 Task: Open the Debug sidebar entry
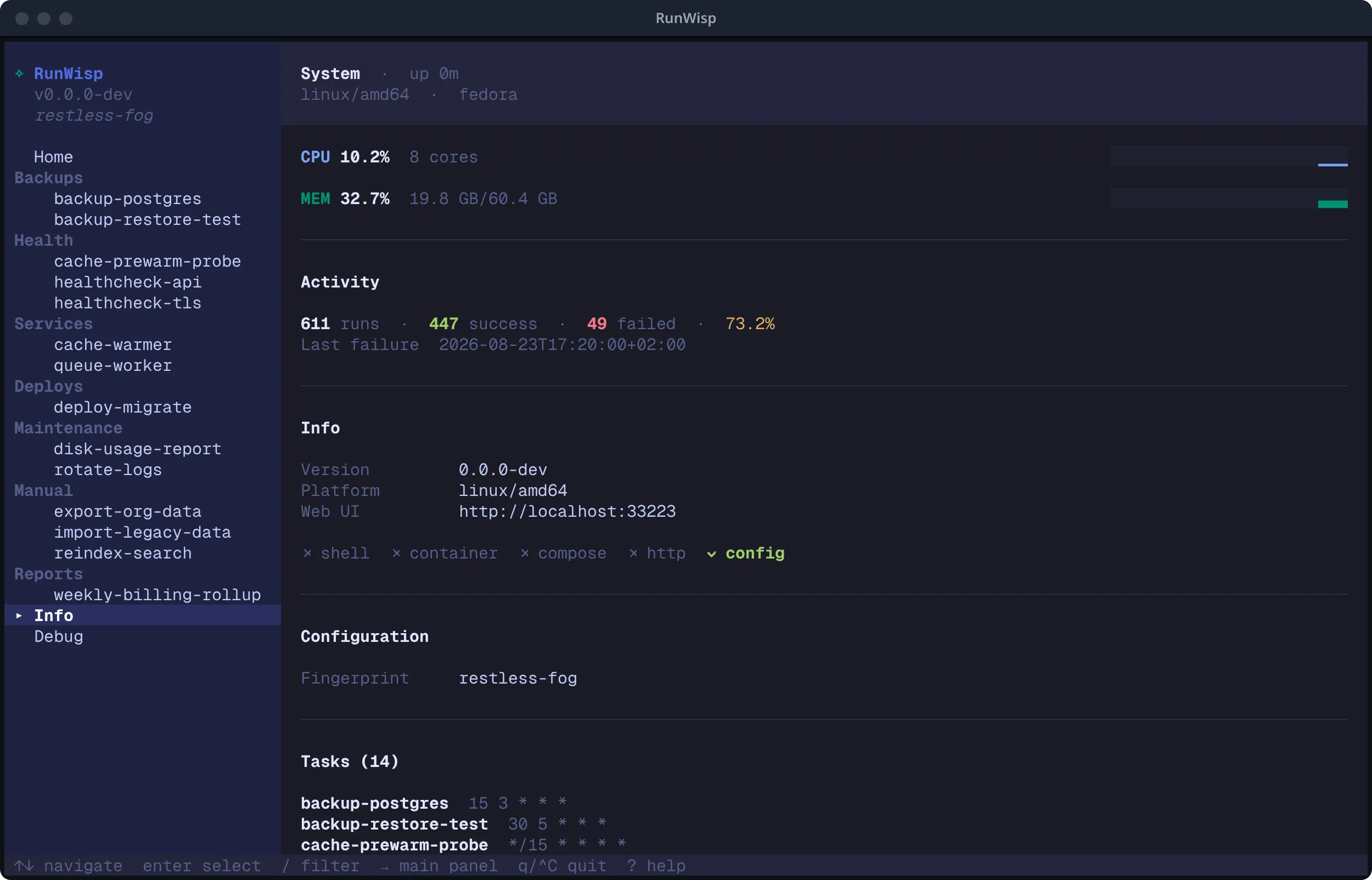point(58,636)
